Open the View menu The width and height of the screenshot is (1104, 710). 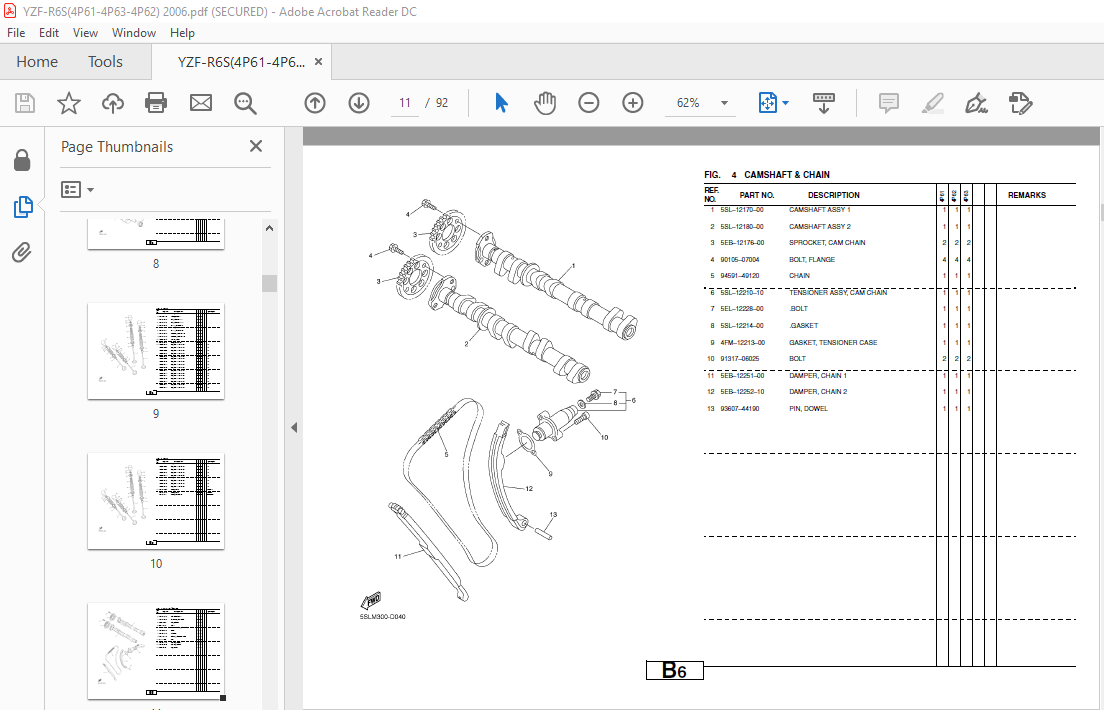85,32
